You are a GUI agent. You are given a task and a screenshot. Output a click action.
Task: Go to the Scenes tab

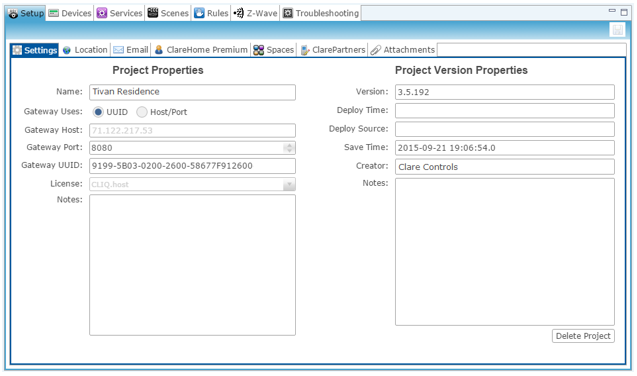click(168, 13)
